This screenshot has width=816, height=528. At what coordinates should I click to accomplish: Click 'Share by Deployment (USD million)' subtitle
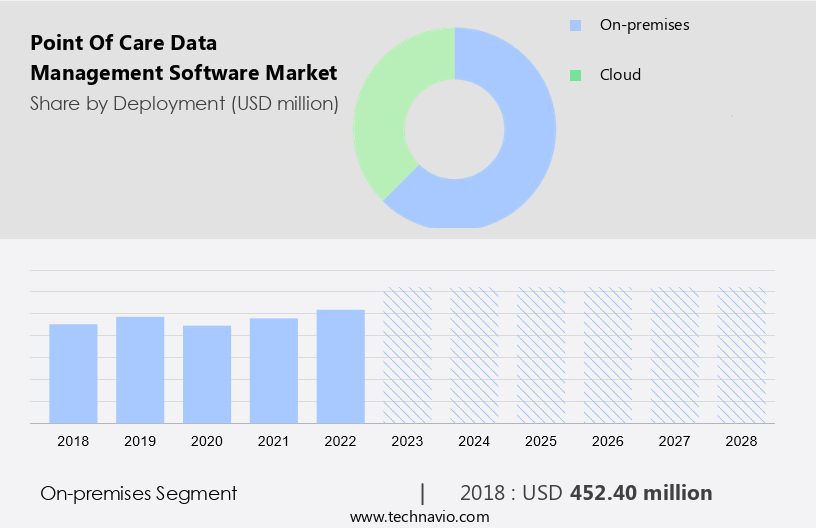(x=184, y=104)
